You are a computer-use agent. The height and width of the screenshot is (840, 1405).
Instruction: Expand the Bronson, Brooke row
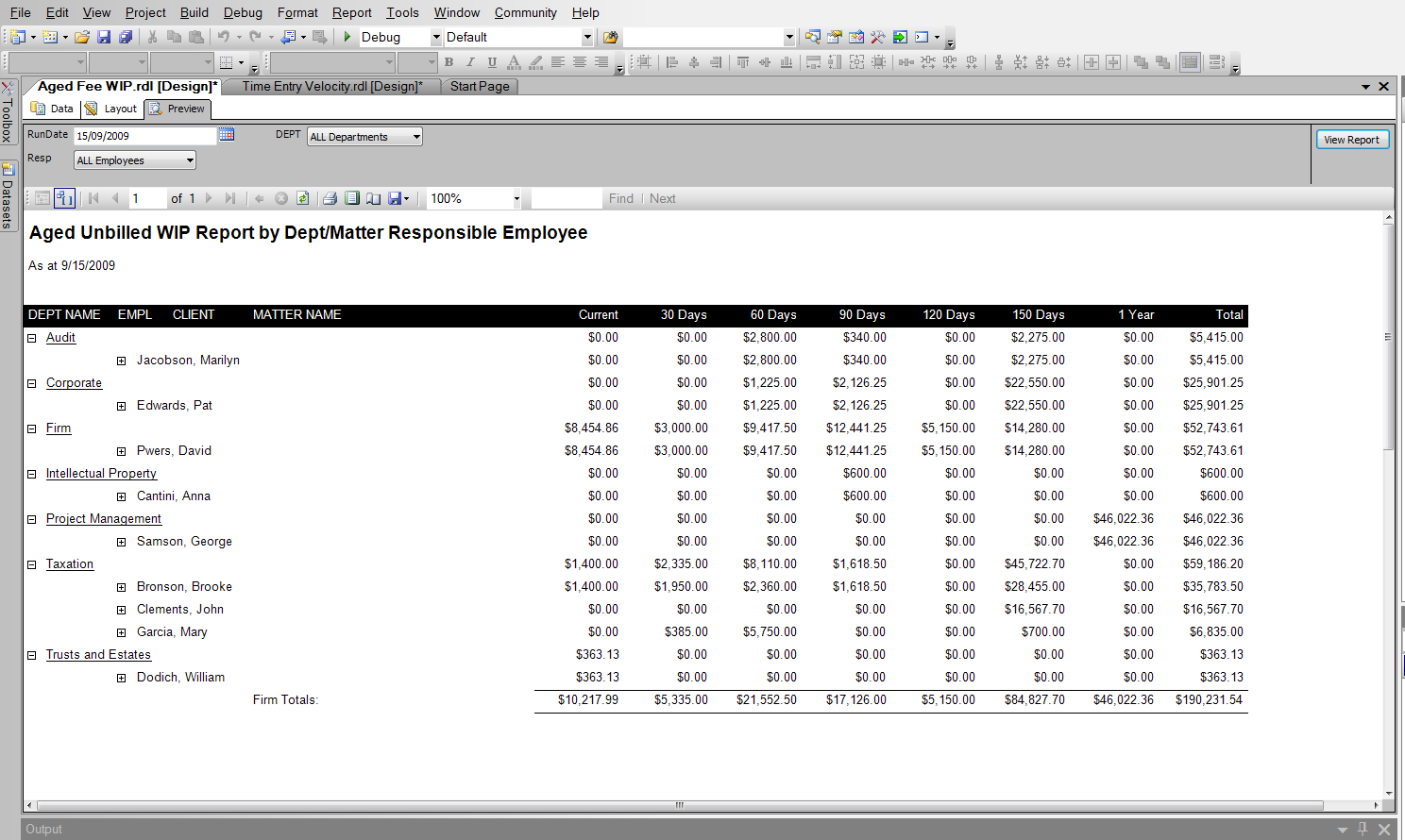click(x=121, y=587)
